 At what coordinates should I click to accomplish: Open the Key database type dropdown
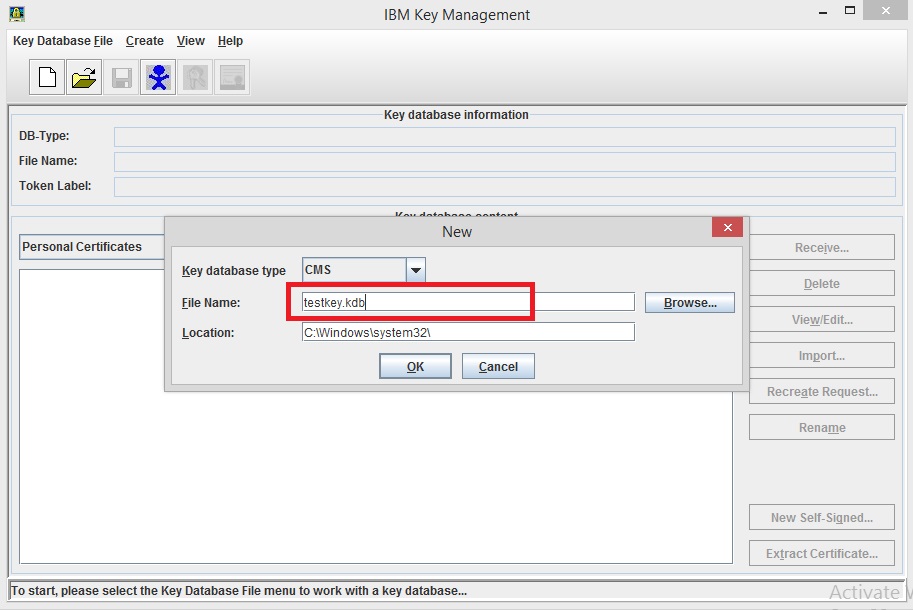click(416, 269)
